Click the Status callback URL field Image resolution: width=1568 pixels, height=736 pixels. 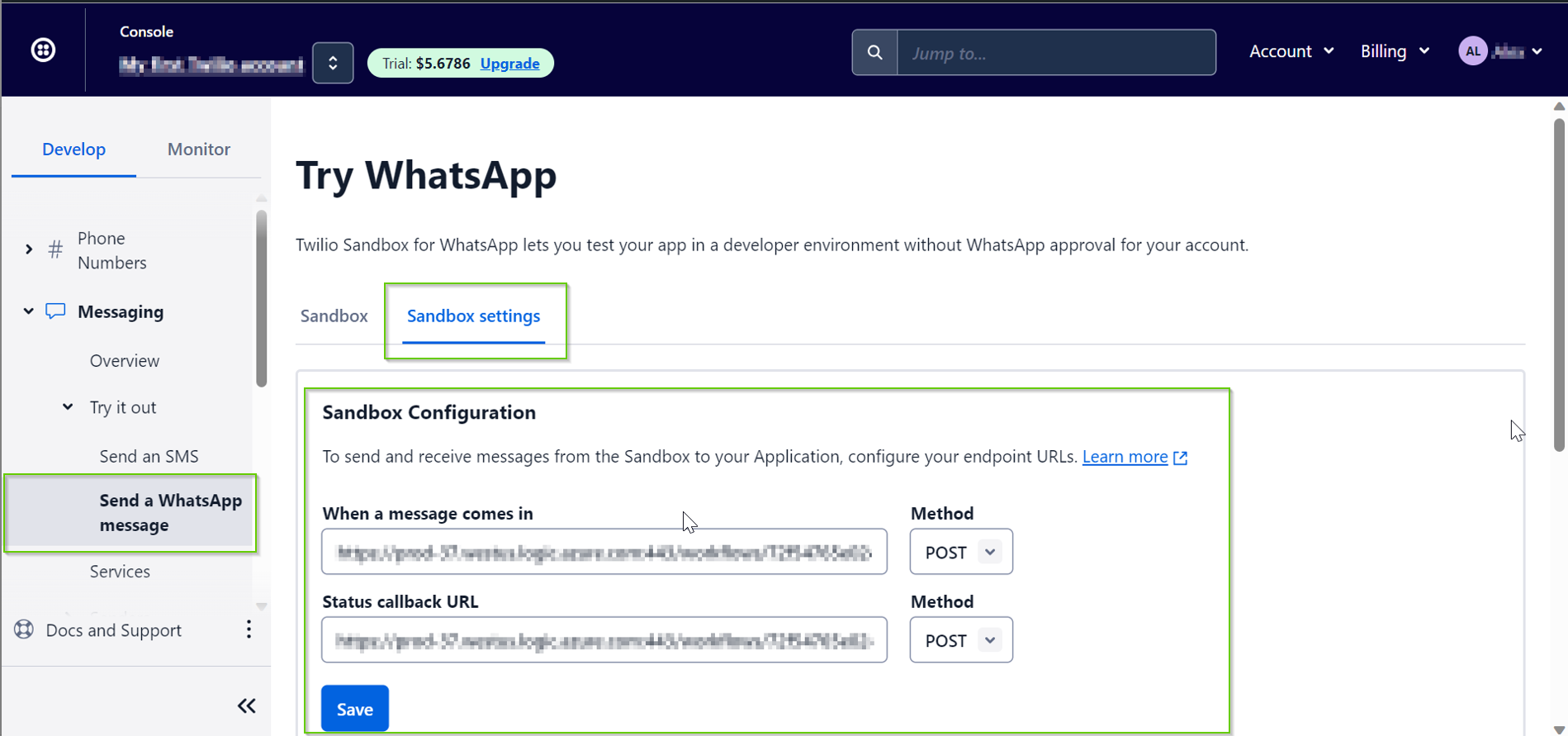point(604,640)
